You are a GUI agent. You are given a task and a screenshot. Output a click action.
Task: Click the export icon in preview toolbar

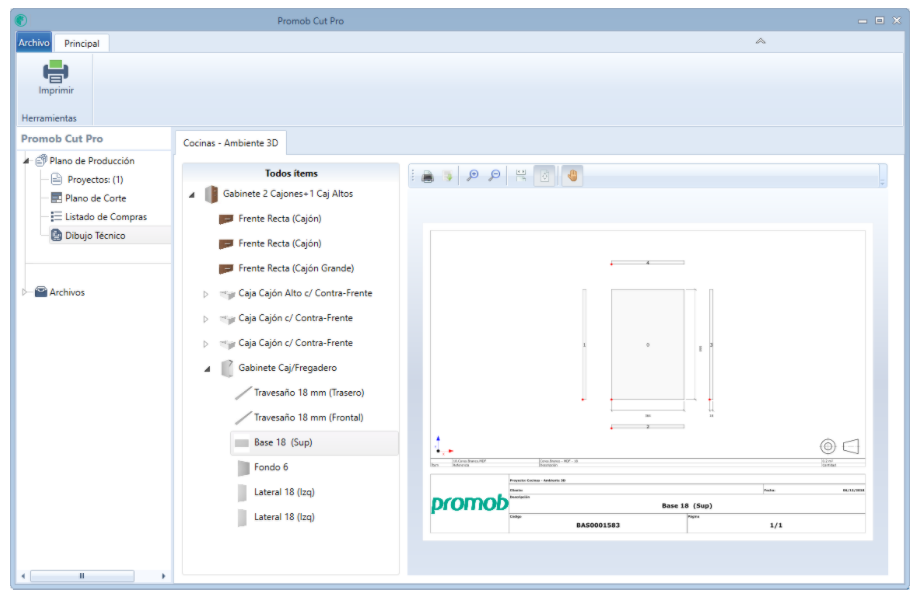pyautogui.click(x=448, y=176)
